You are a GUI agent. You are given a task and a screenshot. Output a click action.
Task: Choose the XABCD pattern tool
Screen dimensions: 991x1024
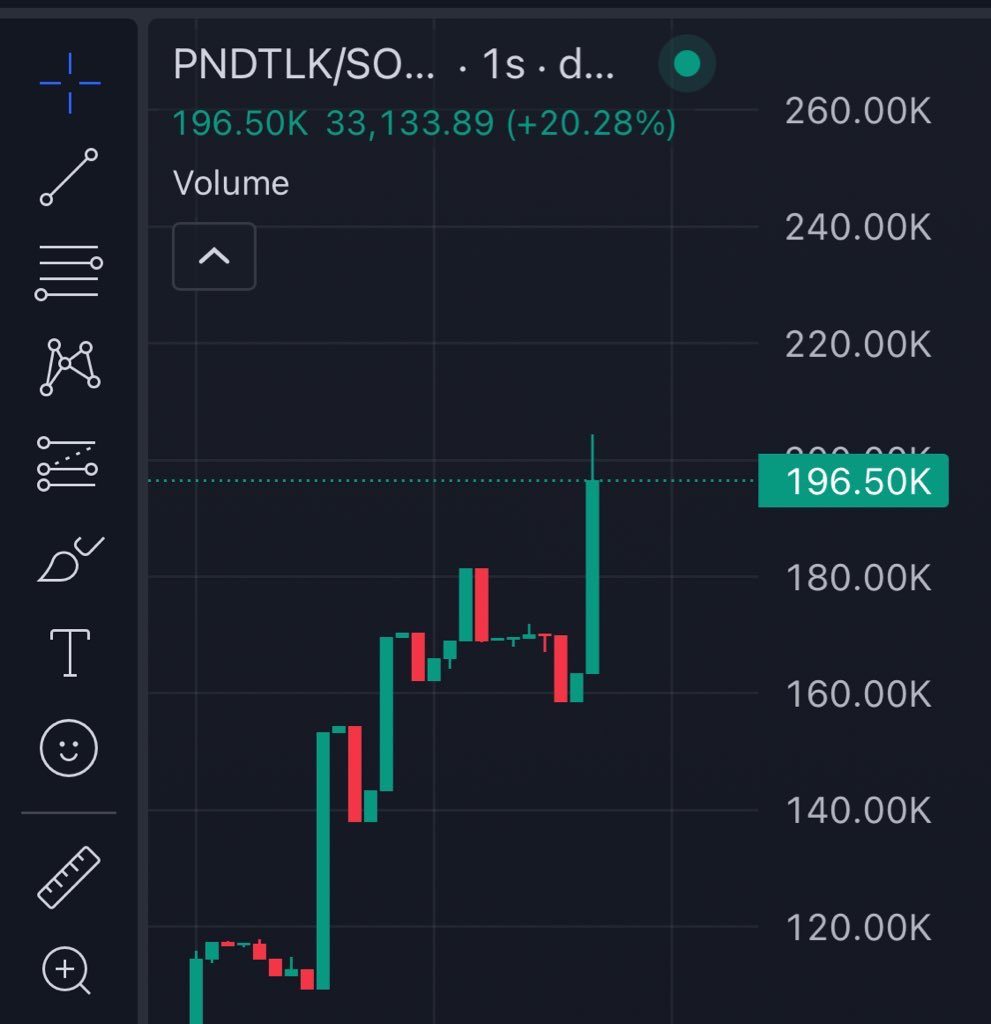tap(70, 367)
